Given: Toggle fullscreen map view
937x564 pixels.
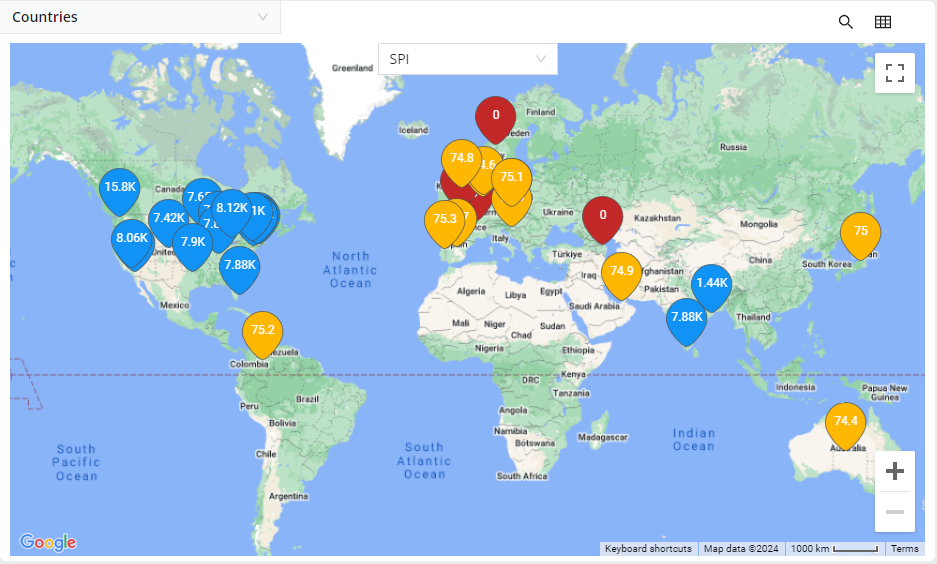Looking at the screenshot, I should pos(895,73).
